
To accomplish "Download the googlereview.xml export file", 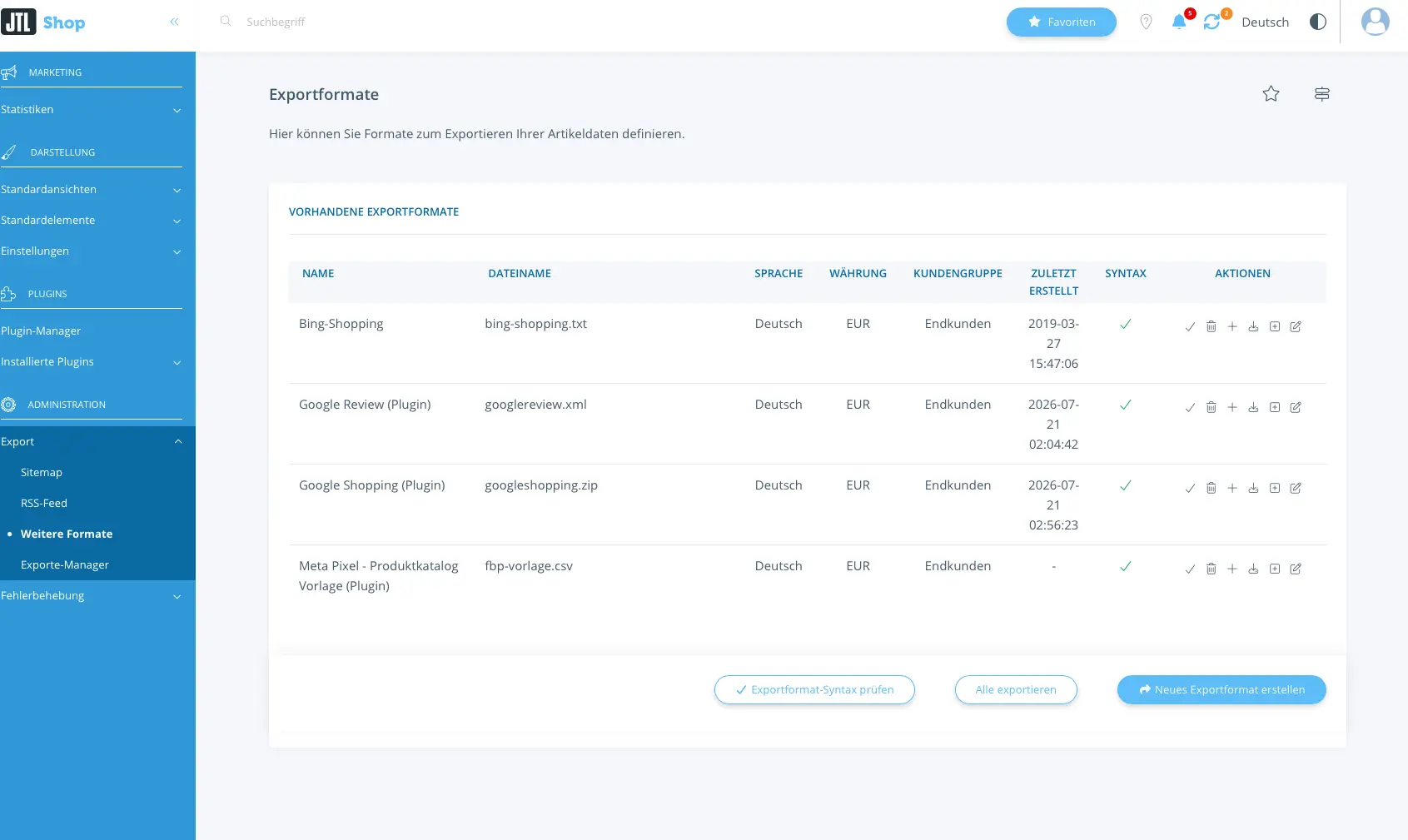I will pos(1253,407).
